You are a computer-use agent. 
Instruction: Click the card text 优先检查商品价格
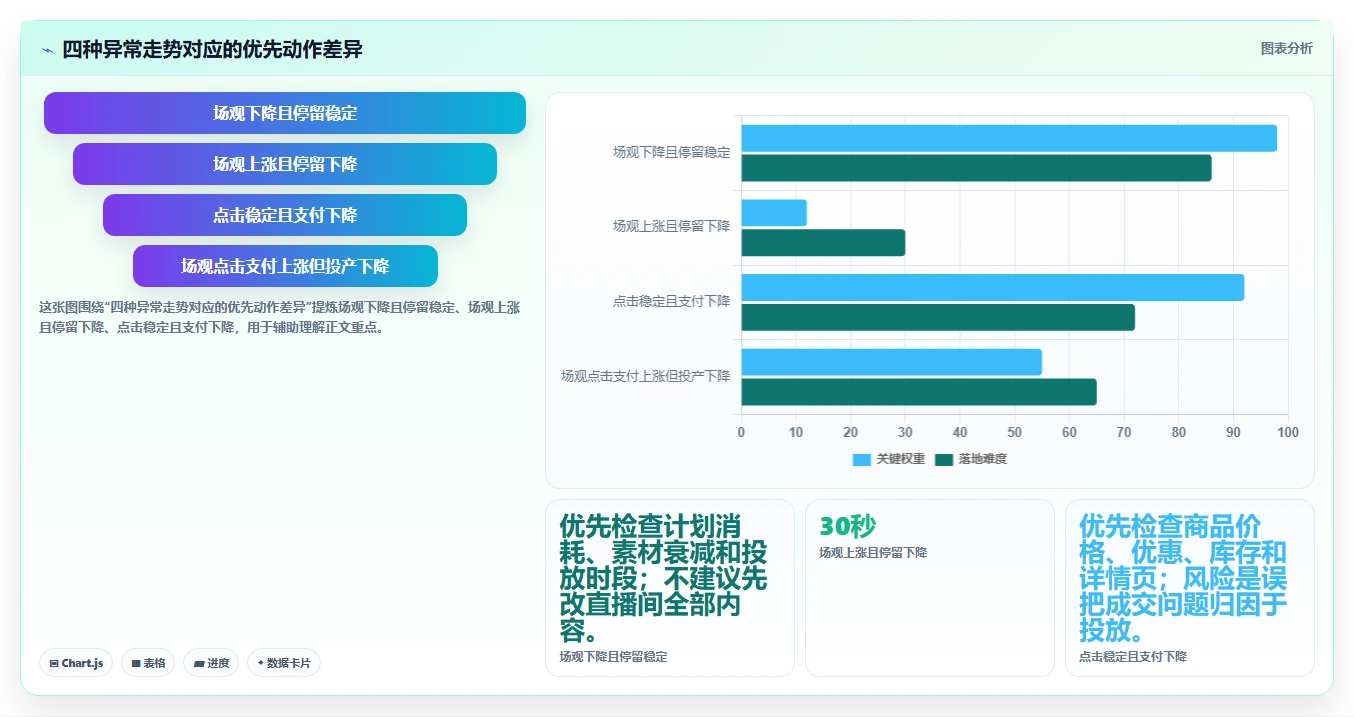(1184, 578)
